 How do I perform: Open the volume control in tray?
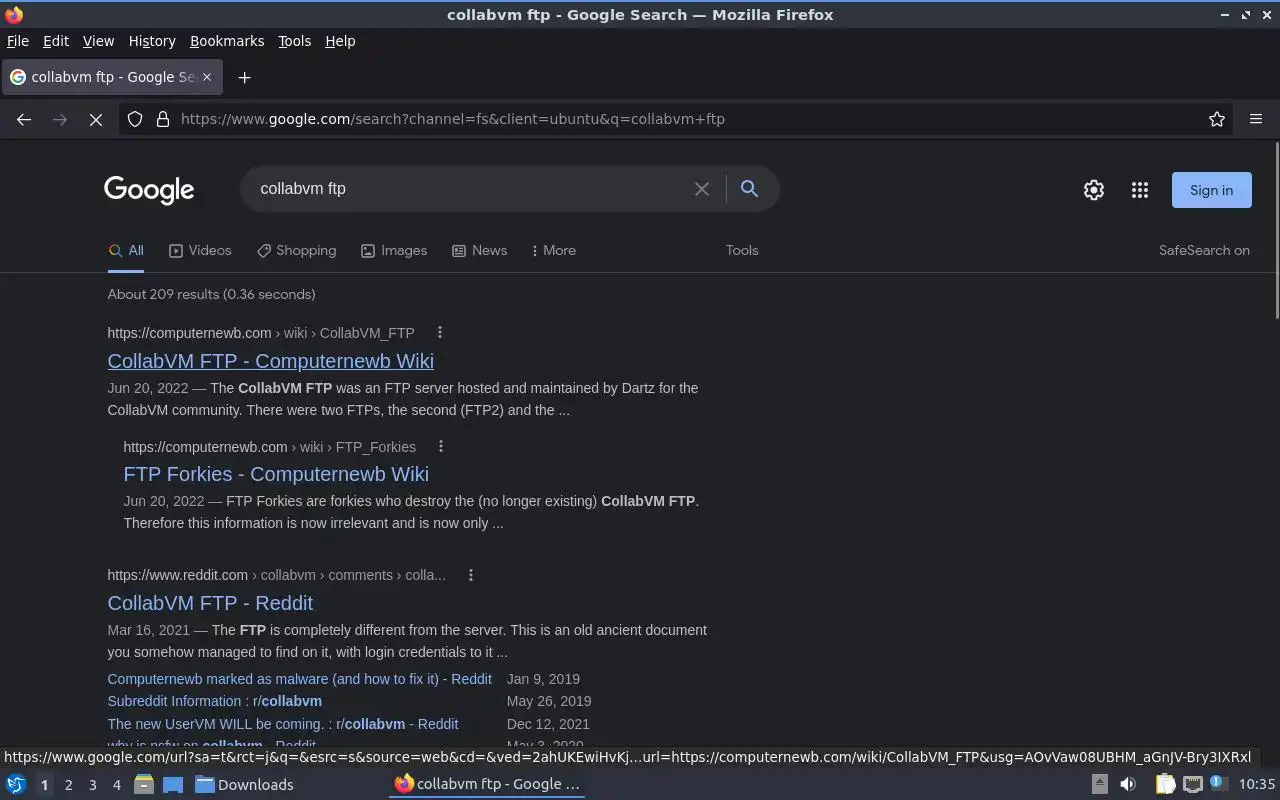tap(1128, 785)
